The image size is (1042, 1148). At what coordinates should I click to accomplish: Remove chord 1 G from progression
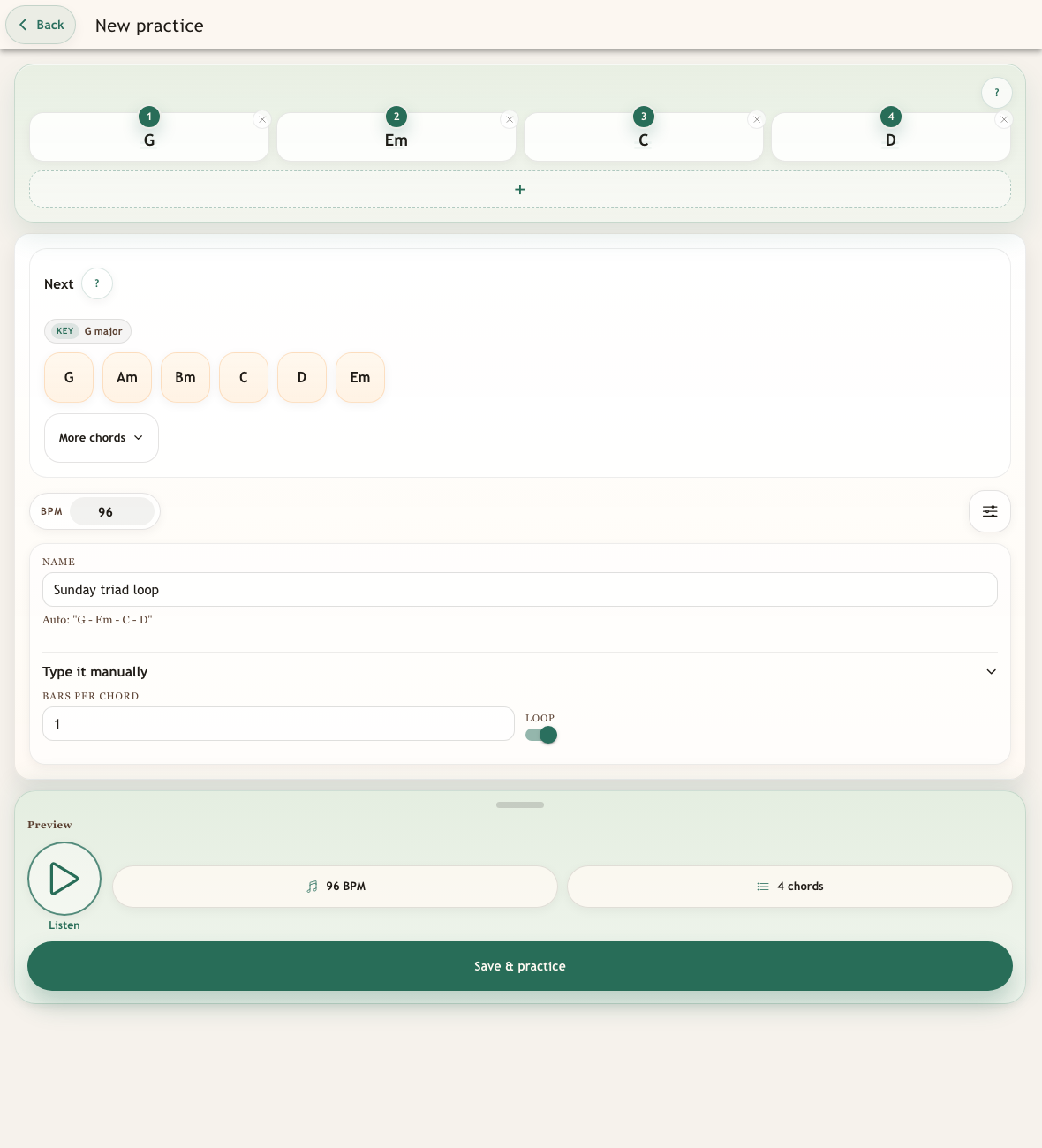(x=262, y=119)
